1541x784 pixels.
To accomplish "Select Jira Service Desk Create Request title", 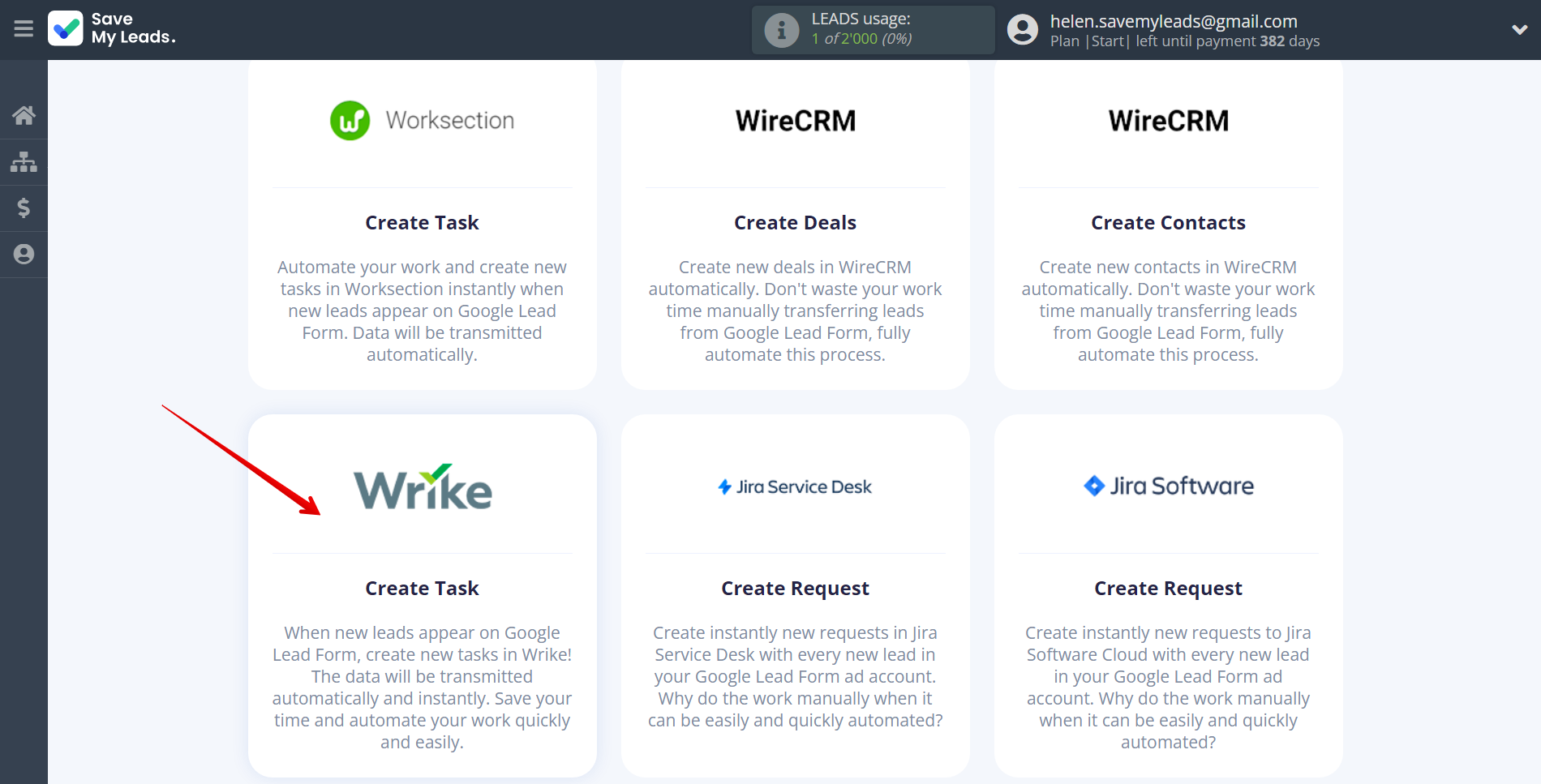I will coord(796,589).
